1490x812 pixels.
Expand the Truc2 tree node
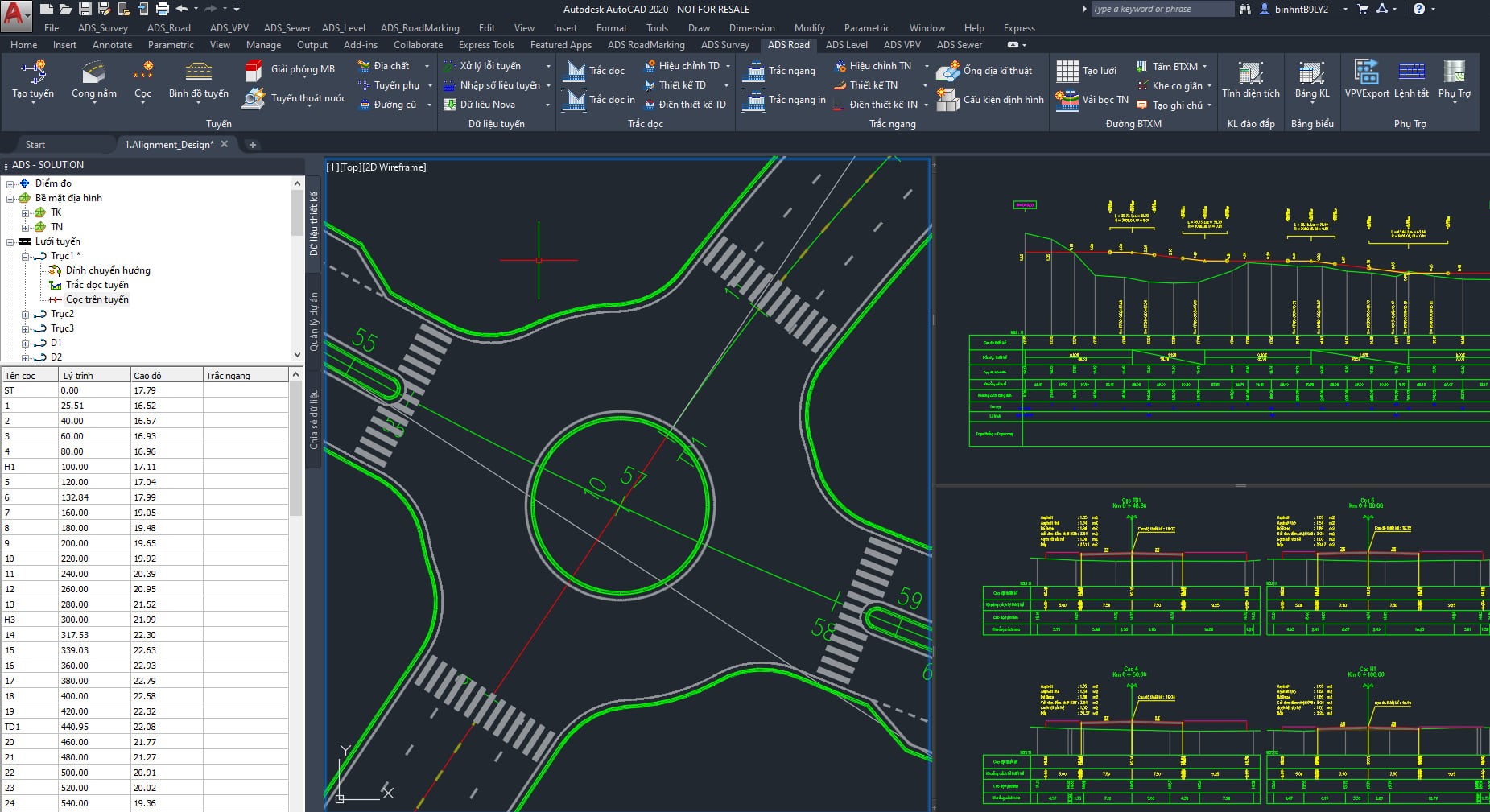[x=26, y=315]
